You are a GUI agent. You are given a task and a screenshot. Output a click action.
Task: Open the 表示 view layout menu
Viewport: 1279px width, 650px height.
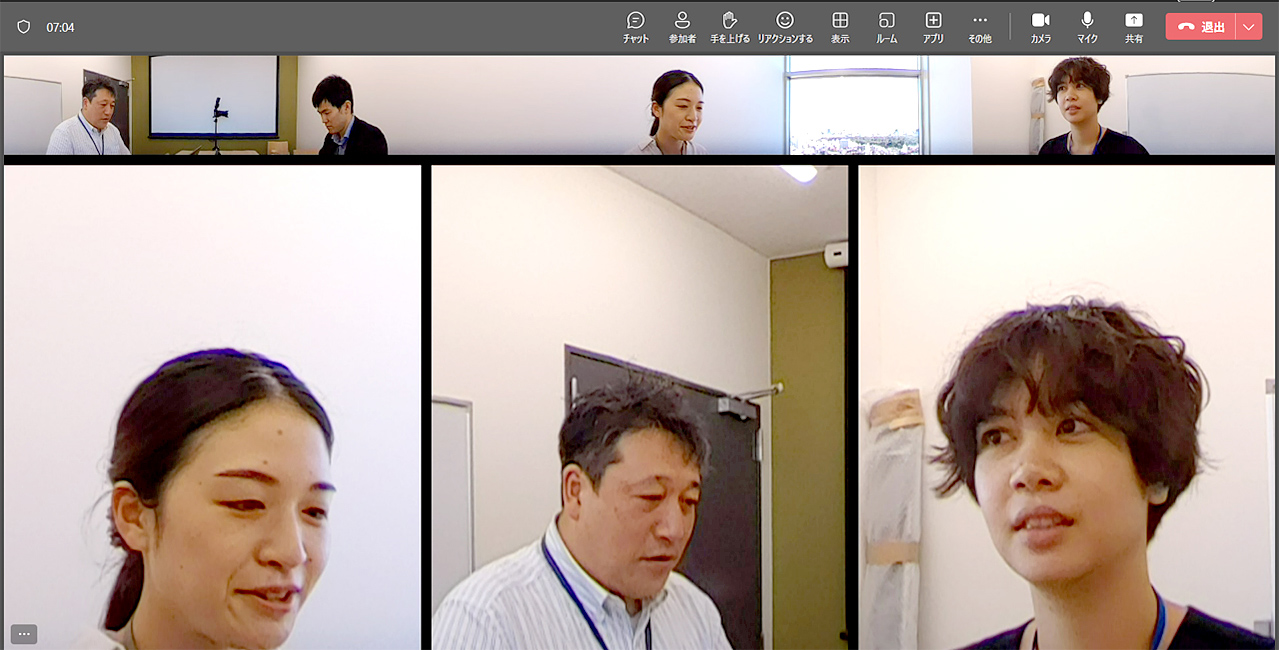[x=840, y=26]
